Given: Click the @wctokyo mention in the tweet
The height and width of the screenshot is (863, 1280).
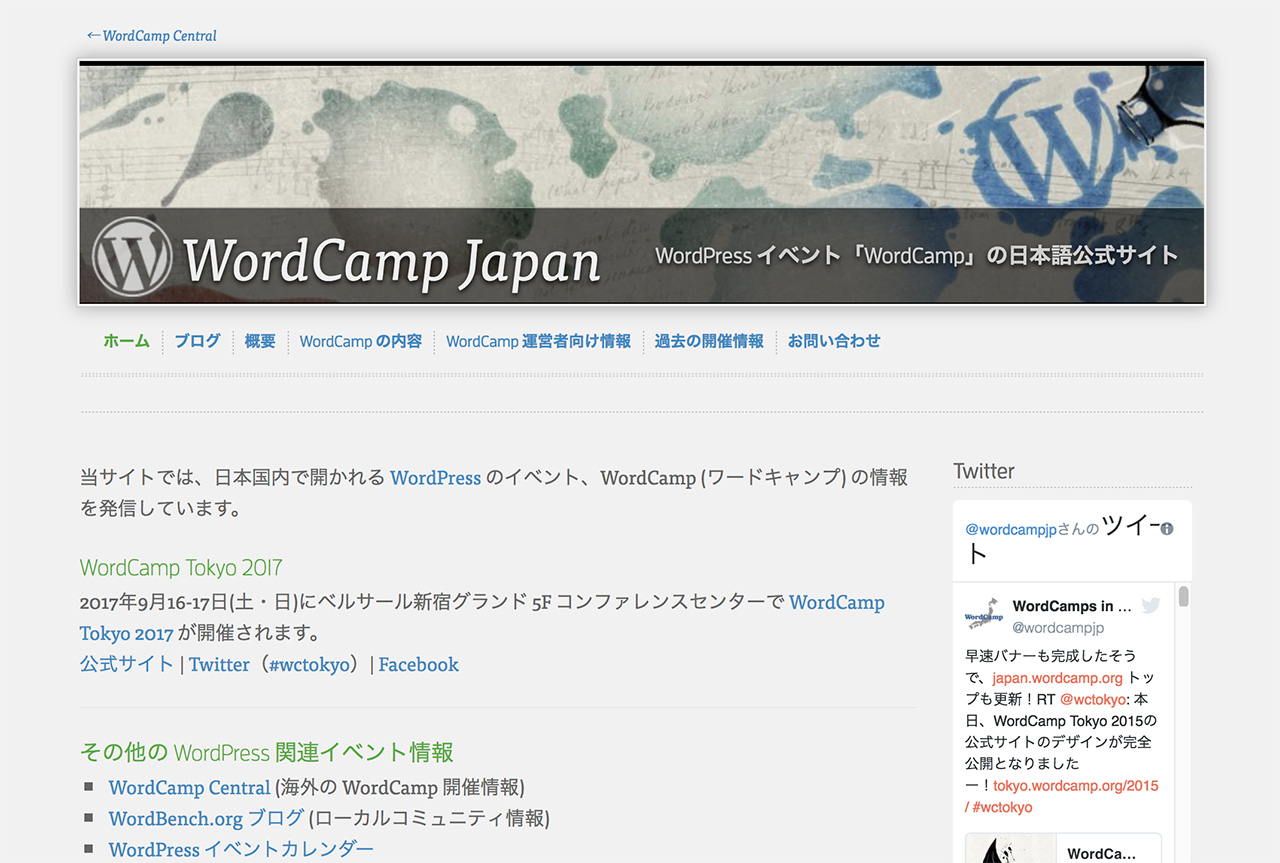Looking at the screenshot, I should 1093,700.
